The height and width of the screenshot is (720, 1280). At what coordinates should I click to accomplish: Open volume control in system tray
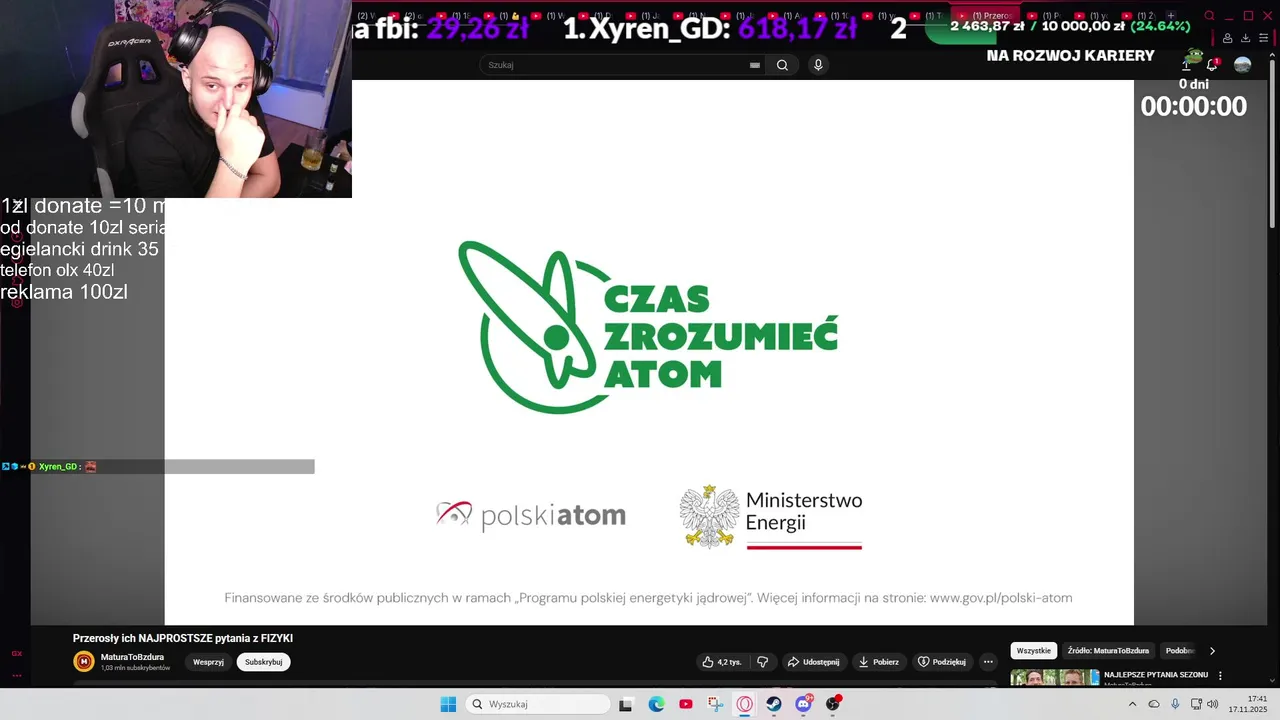[1213, 704]
